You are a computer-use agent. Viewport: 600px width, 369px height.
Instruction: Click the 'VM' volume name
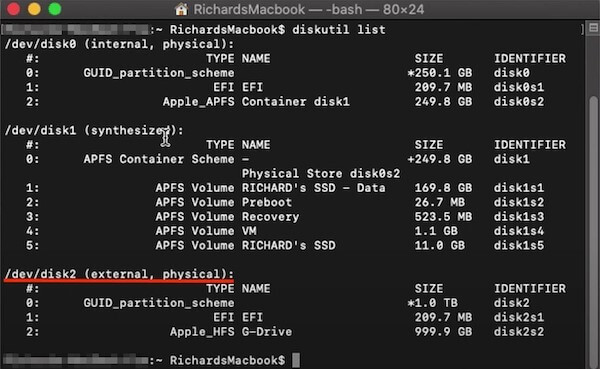[249, 231]
